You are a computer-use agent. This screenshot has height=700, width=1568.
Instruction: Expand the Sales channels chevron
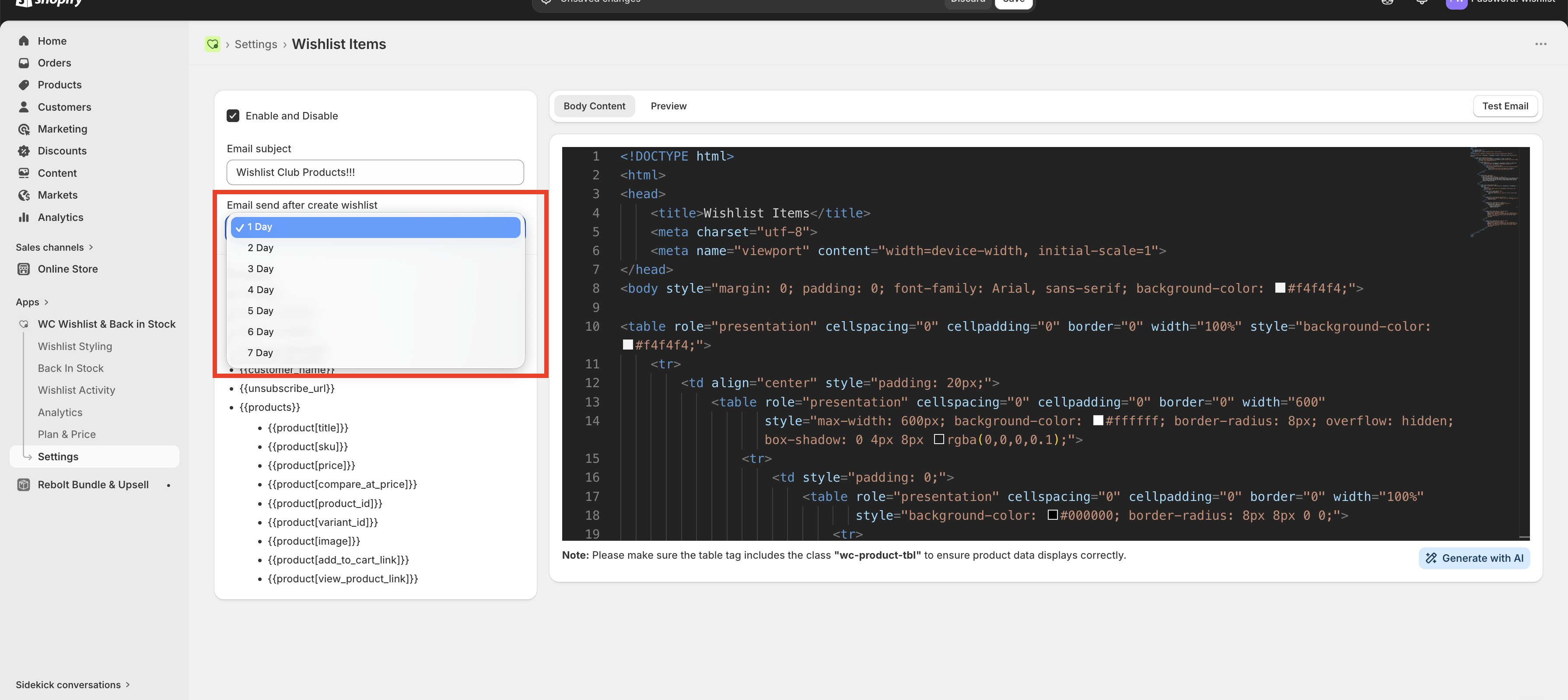coord(91,247)
